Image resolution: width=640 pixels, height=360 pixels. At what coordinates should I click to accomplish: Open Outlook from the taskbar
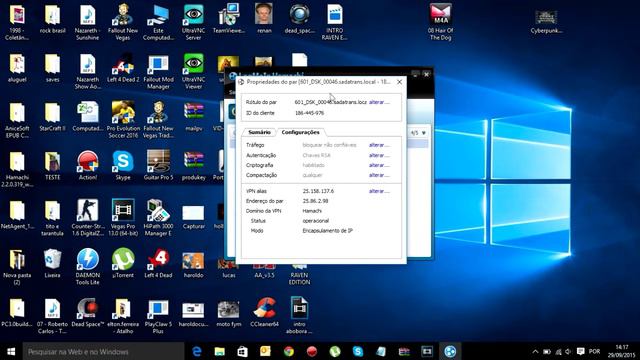tap(265, 351)
